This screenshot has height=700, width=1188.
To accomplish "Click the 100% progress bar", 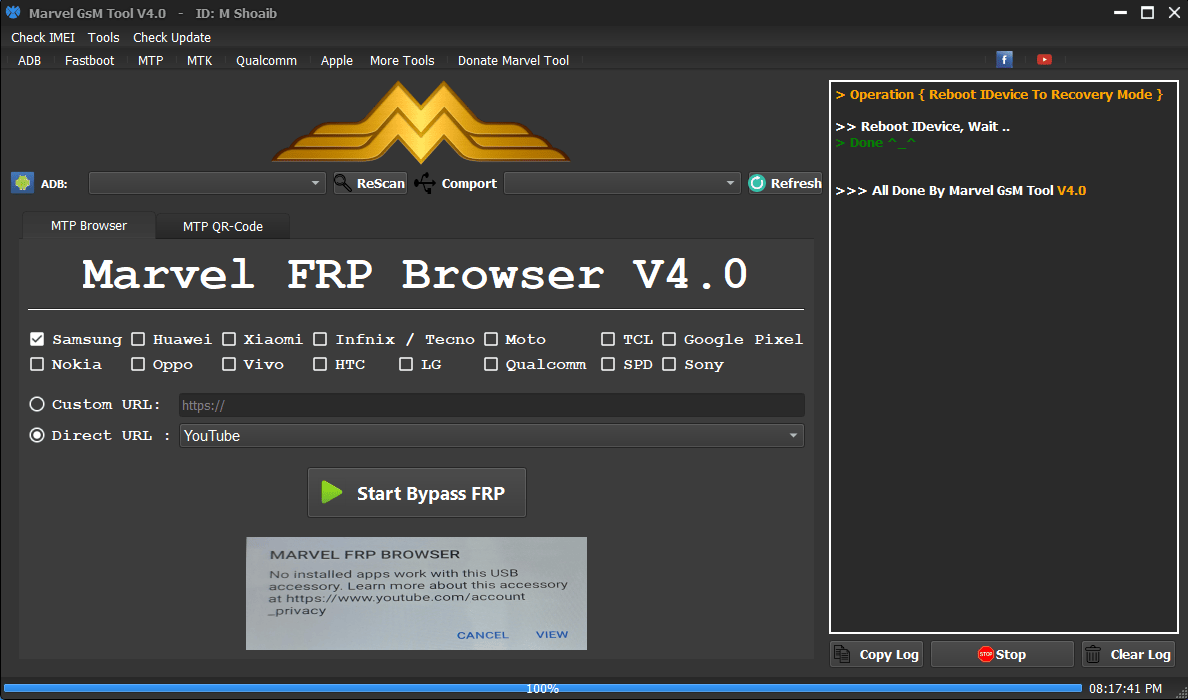I will click(x=543, y=688).
